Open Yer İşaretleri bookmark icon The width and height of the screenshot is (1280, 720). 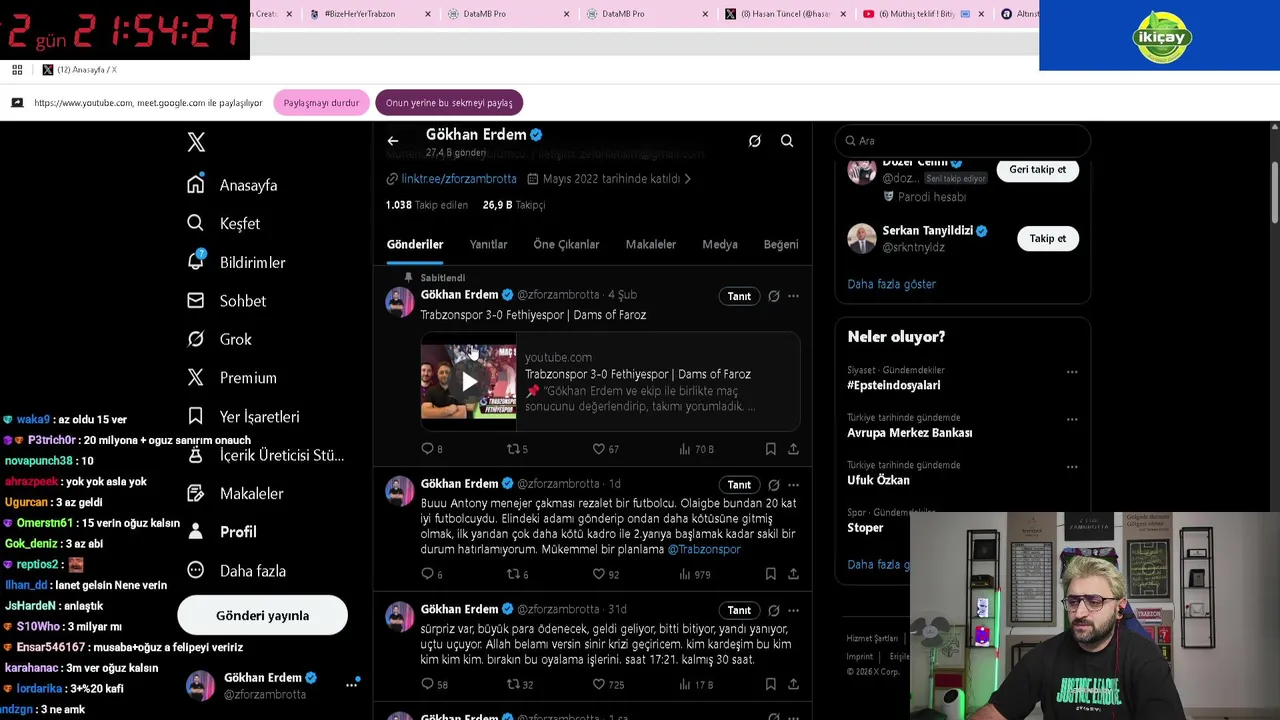pos(196,416)
